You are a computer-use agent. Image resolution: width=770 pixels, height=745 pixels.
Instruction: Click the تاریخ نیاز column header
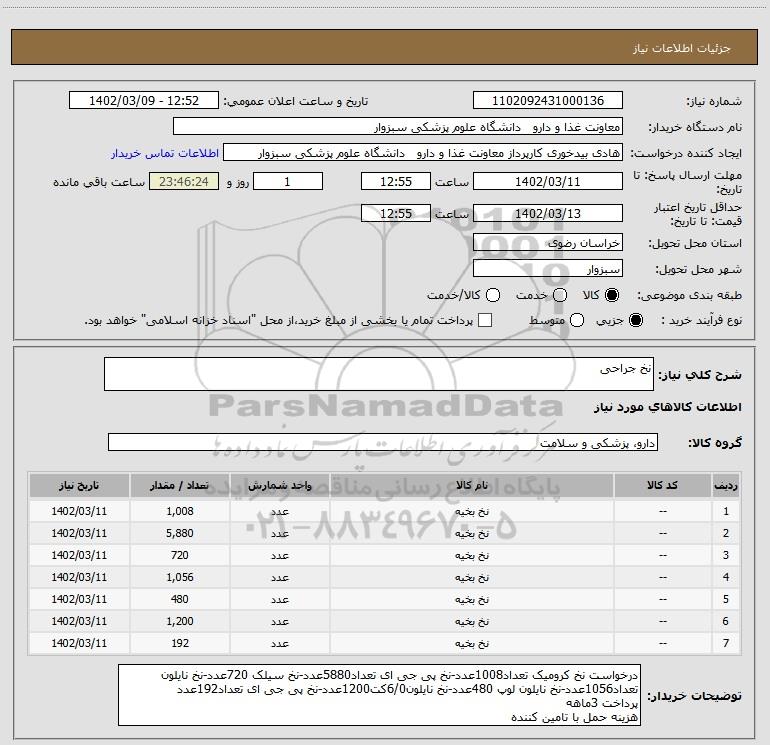79,486
